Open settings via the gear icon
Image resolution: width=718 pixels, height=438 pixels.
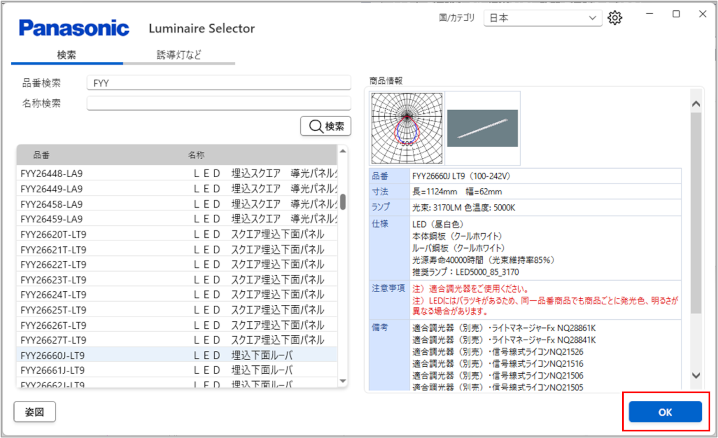click(615, 18)
